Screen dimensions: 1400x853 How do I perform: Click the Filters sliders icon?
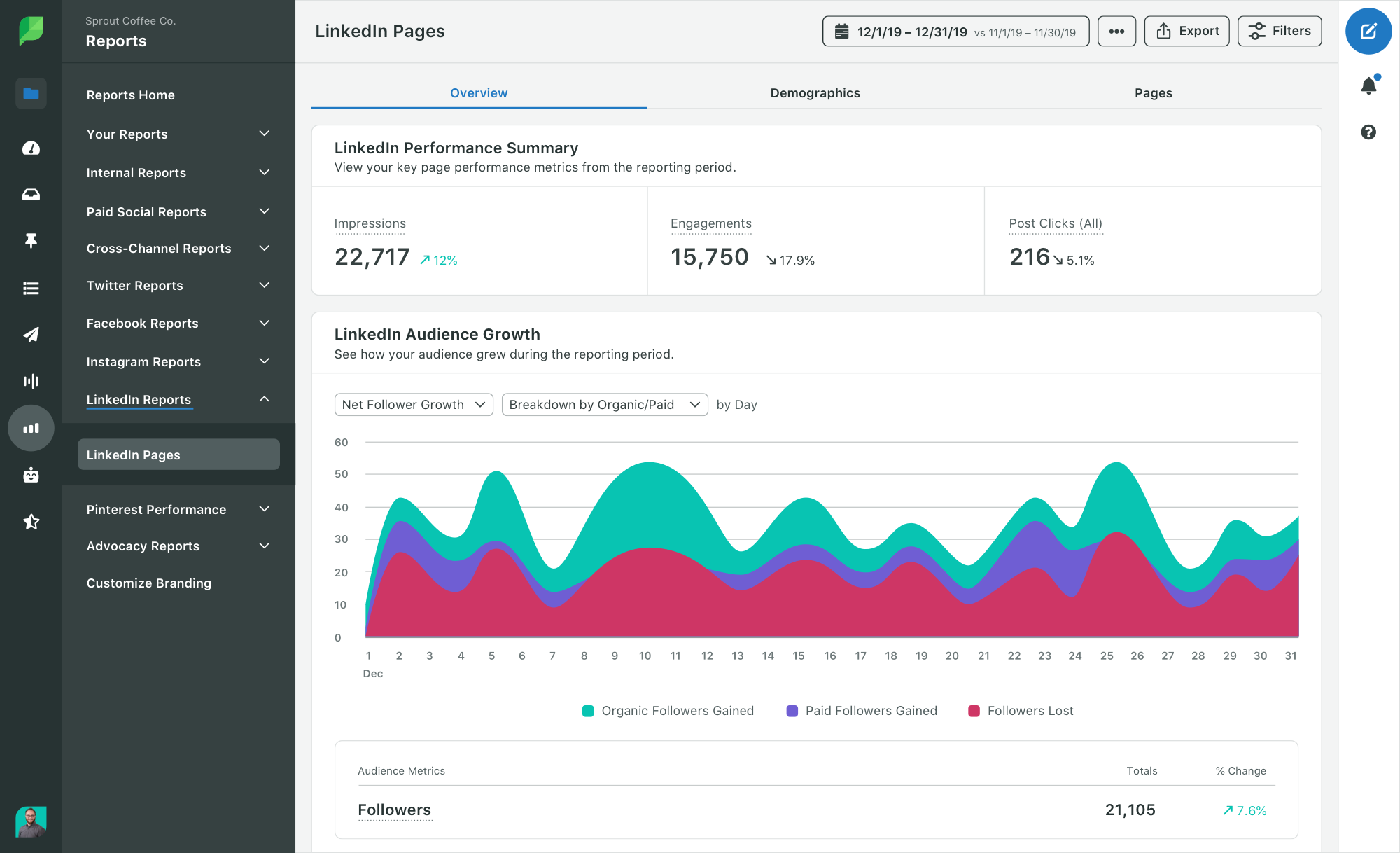pyautogui.click(x=1257, y=32)
